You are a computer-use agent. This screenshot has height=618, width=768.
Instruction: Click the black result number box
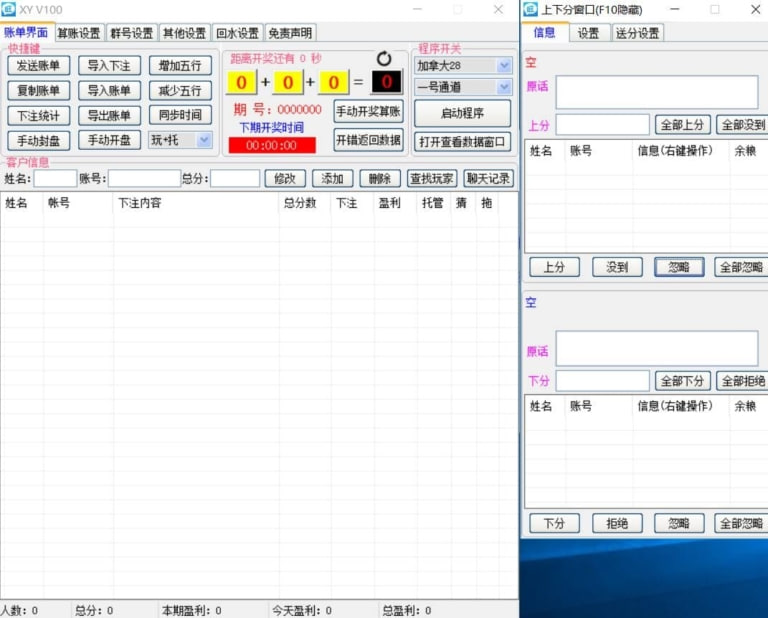click(x=386, y=82)
